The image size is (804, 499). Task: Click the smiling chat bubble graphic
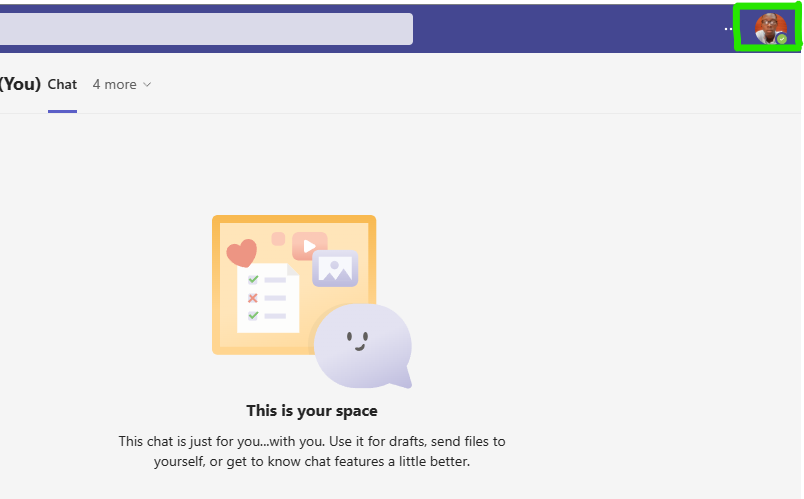[362, 345]
